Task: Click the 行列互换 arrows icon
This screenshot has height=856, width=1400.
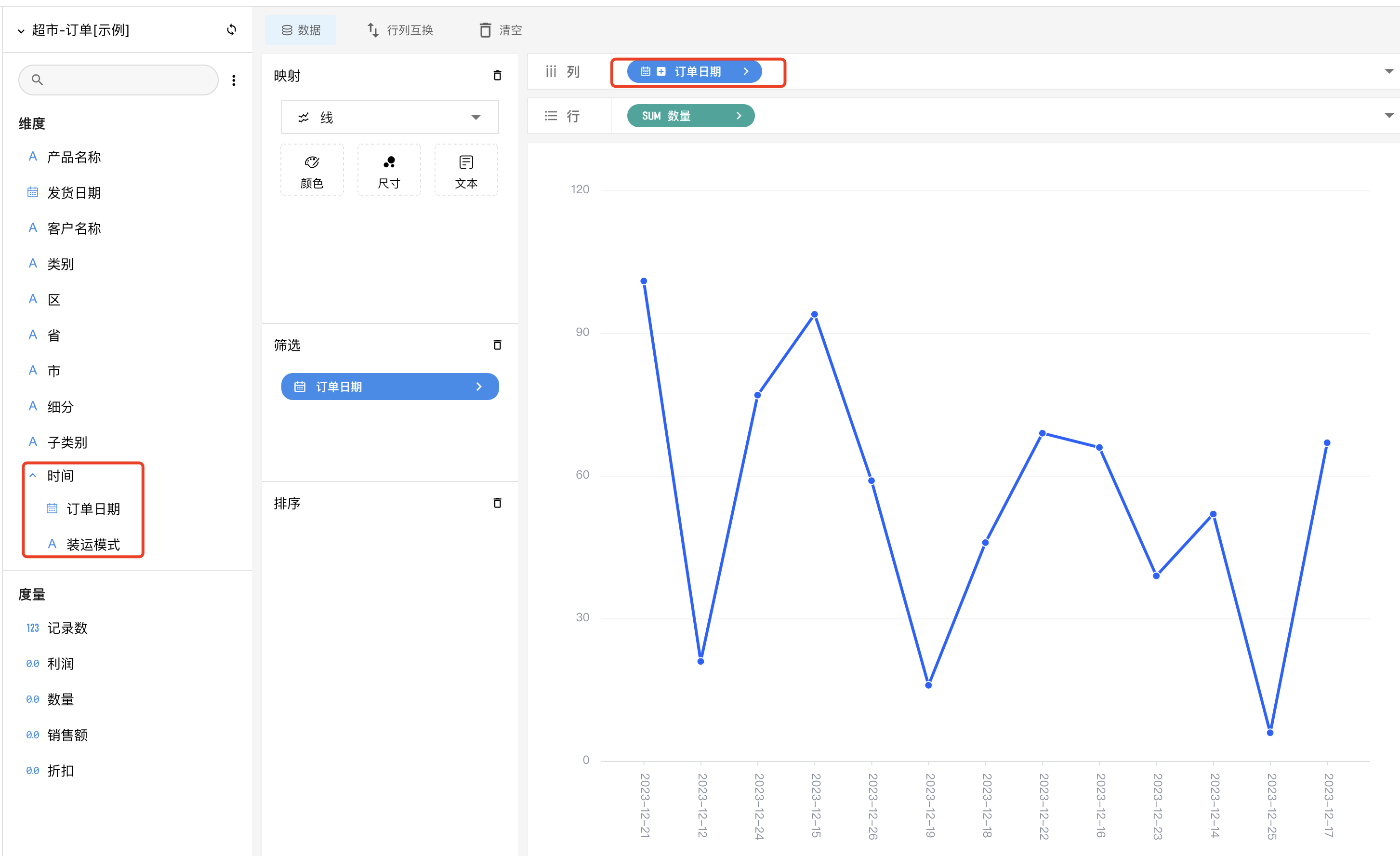Action: click(x=373, y=29)
